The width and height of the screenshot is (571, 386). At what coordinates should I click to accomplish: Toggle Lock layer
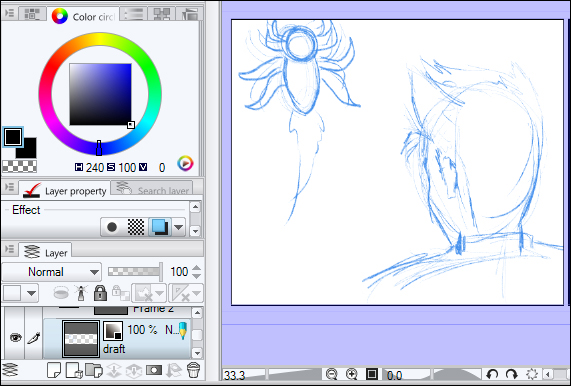click(x=100, y=293)
